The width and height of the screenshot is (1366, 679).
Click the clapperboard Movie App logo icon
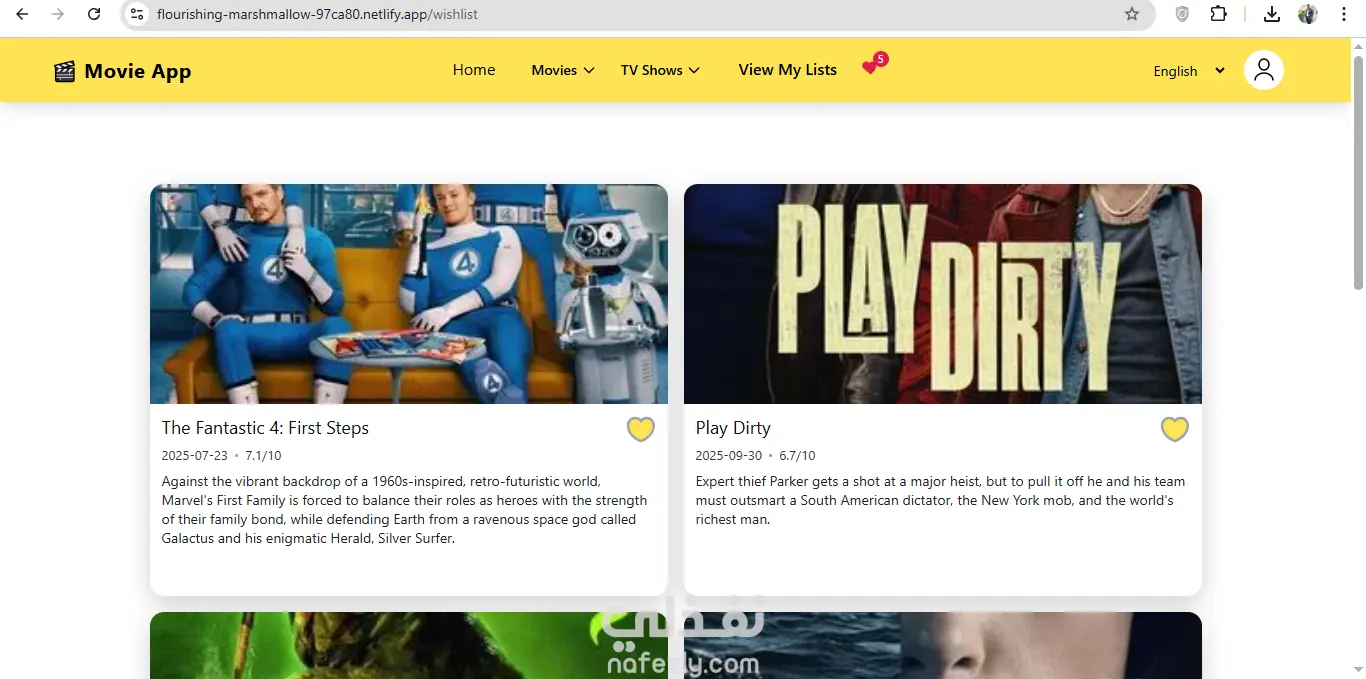point(65,71)
